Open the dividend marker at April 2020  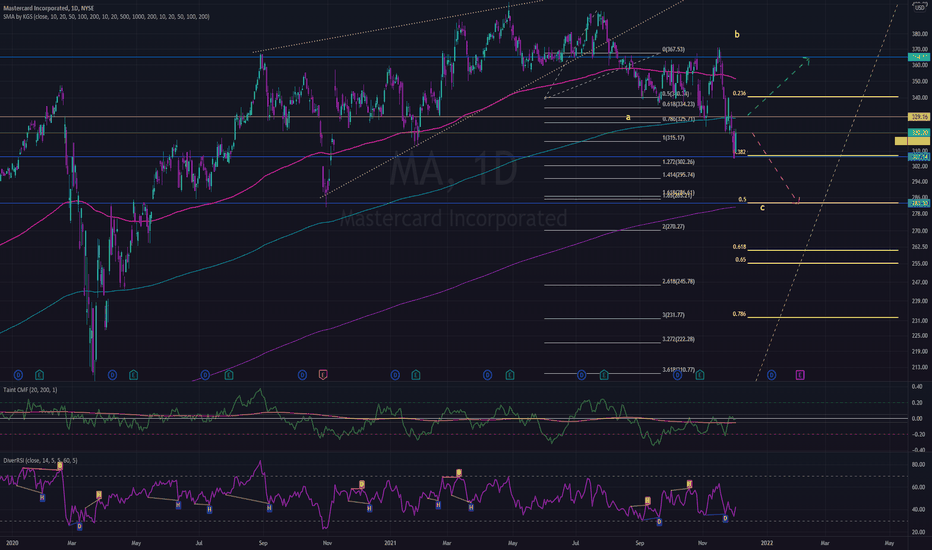click(x=112, y=375)
